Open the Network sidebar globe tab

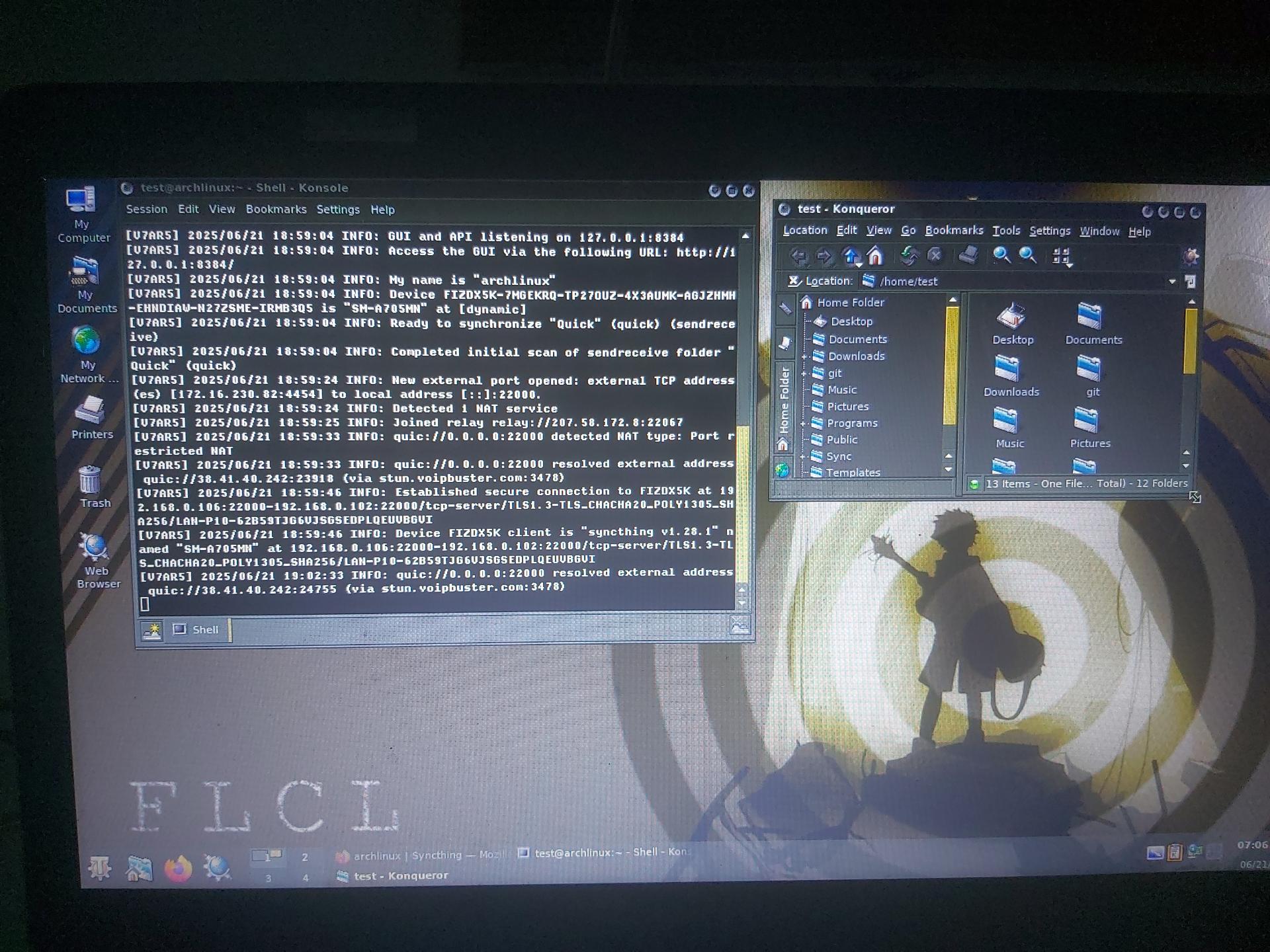783,470
